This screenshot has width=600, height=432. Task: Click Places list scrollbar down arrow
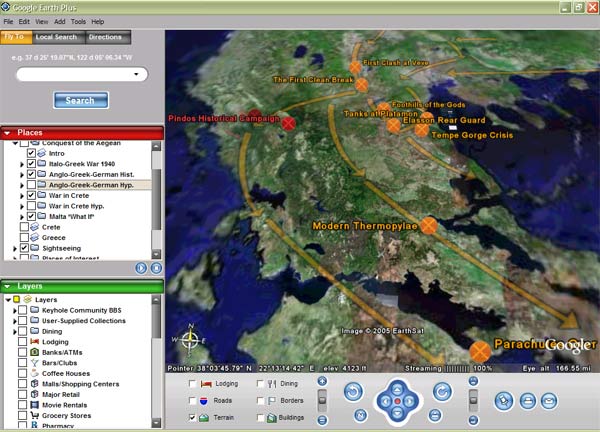pos(156,254)
